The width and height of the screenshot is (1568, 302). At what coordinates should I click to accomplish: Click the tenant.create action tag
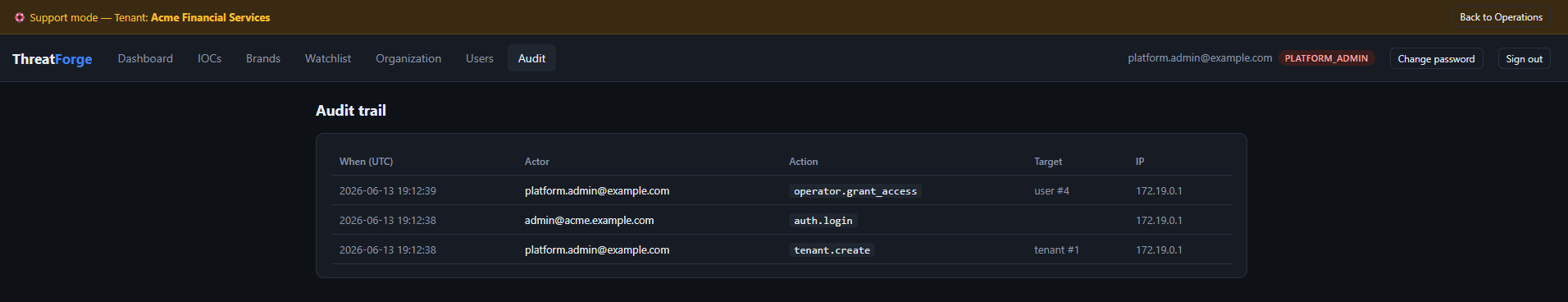[832, 250]
